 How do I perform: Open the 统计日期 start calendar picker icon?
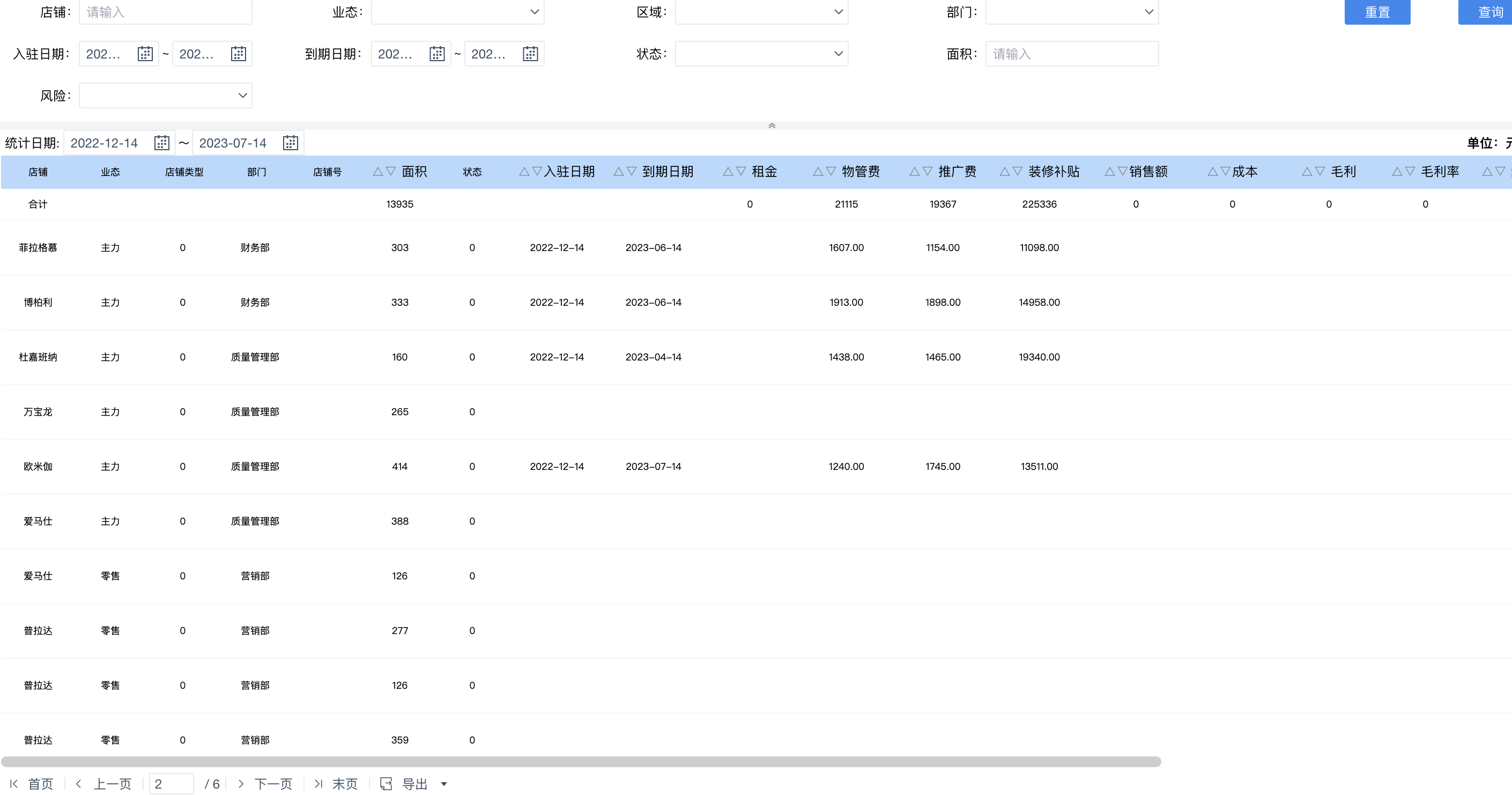tap(161, 143)
